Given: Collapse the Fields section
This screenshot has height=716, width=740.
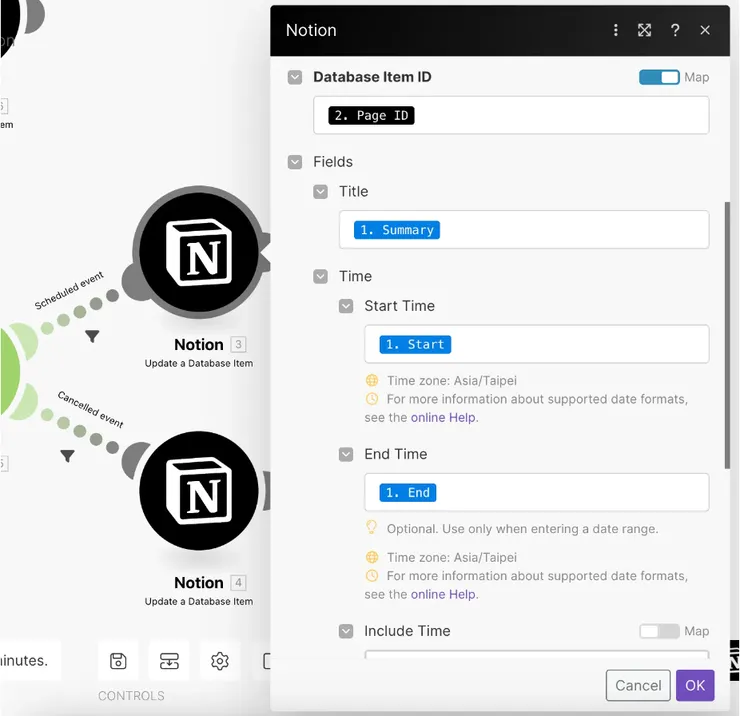Looking at the screenshot, I should (x=295, y=162).
